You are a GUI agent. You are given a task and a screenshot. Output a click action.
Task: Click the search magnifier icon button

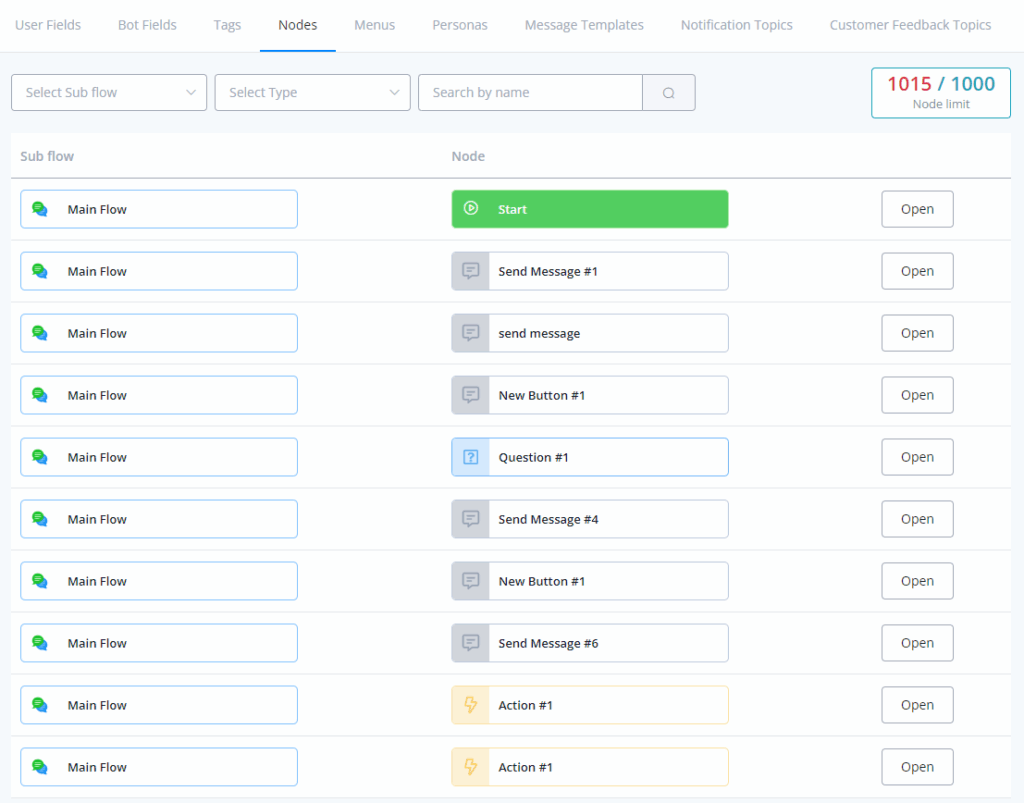click(668, 93)
